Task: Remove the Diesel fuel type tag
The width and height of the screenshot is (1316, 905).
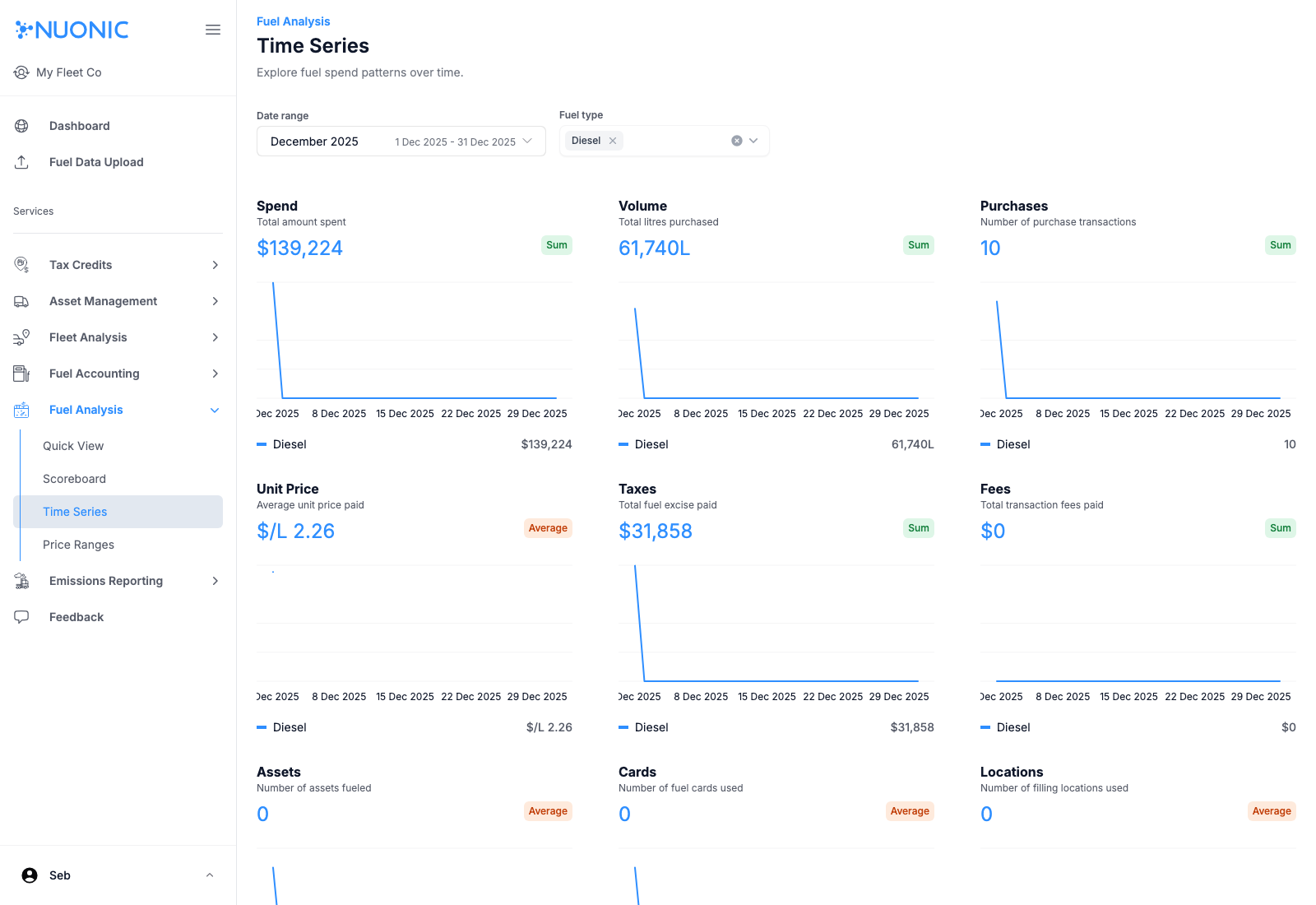Action: pyautogui.click(x=613, y=141)
